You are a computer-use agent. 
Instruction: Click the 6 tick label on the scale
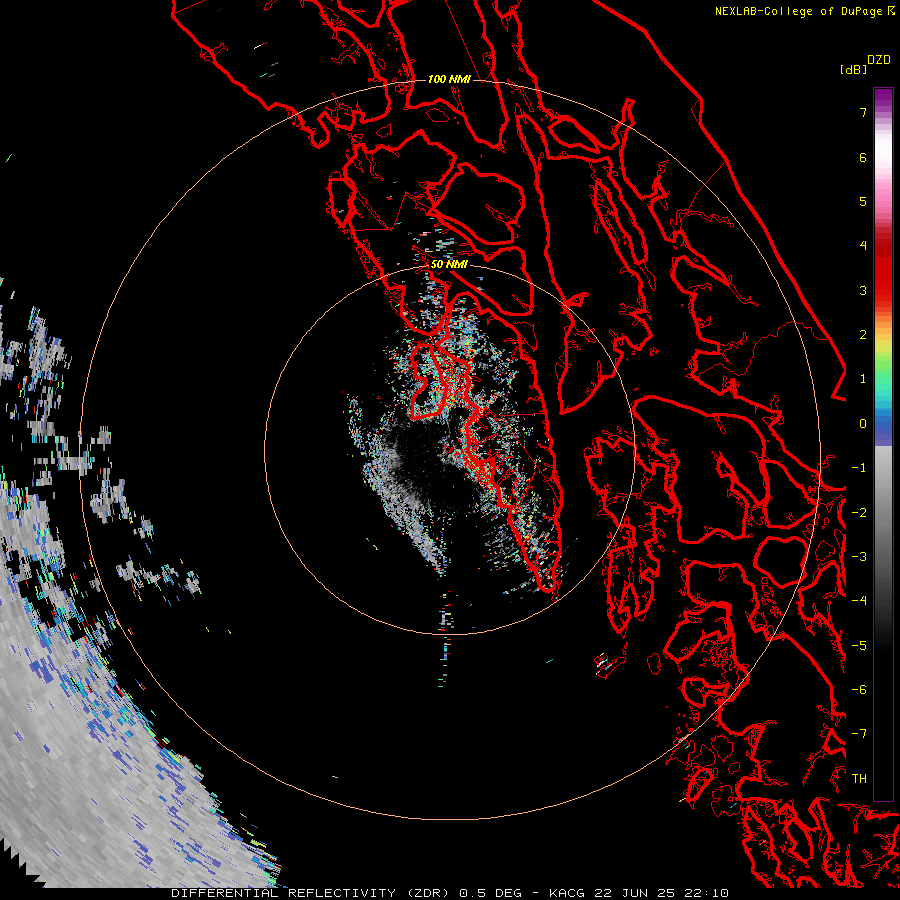(863, 157)
